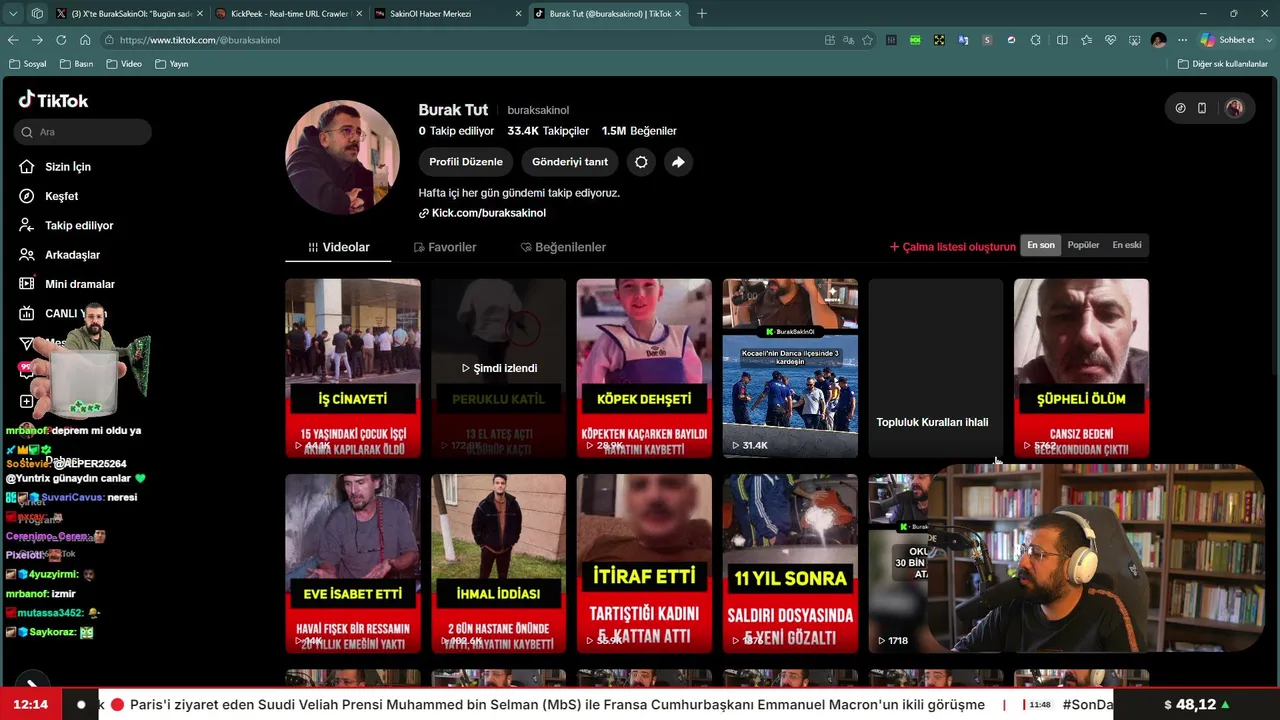
Task: Open the İŞ CİNAYETİ video
Action: [353, 368]
